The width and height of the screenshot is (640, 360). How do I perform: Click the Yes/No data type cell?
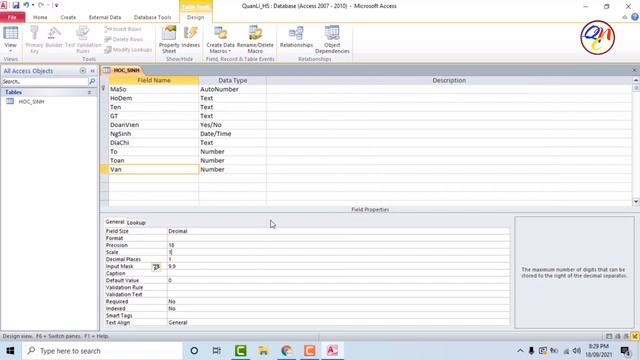coord(232,125)
